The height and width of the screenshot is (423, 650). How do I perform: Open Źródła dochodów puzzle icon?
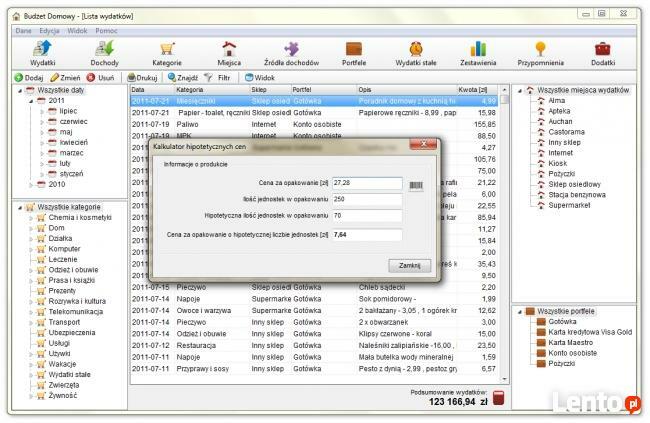pyautogui.click(x=292, y=53)
